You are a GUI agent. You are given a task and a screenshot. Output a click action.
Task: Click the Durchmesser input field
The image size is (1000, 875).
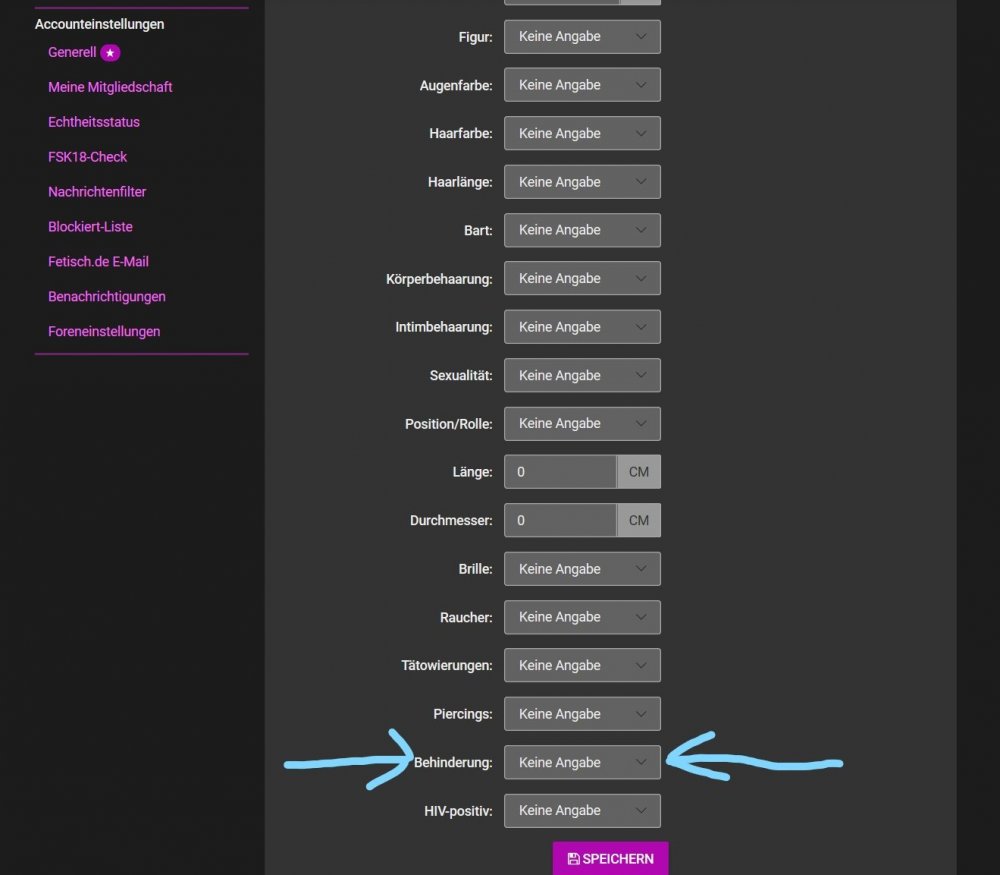click(x=560, y=520)
